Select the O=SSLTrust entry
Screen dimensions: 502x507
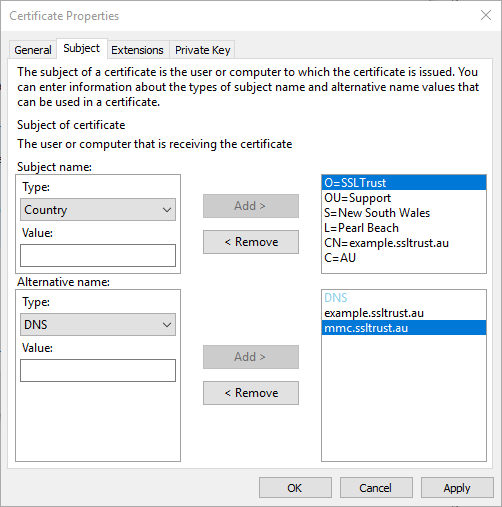point(404,183)
